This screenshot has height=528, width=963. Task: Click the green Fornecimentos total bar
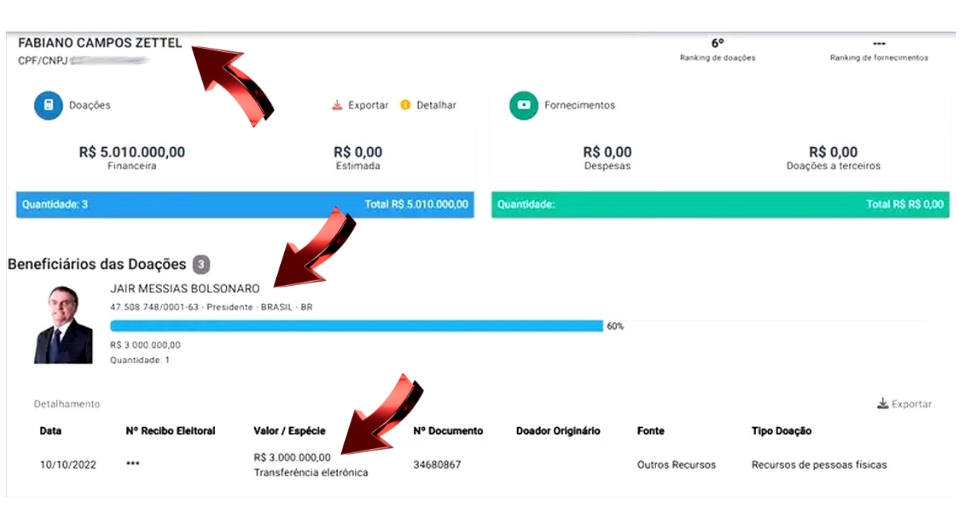[719, 204]
